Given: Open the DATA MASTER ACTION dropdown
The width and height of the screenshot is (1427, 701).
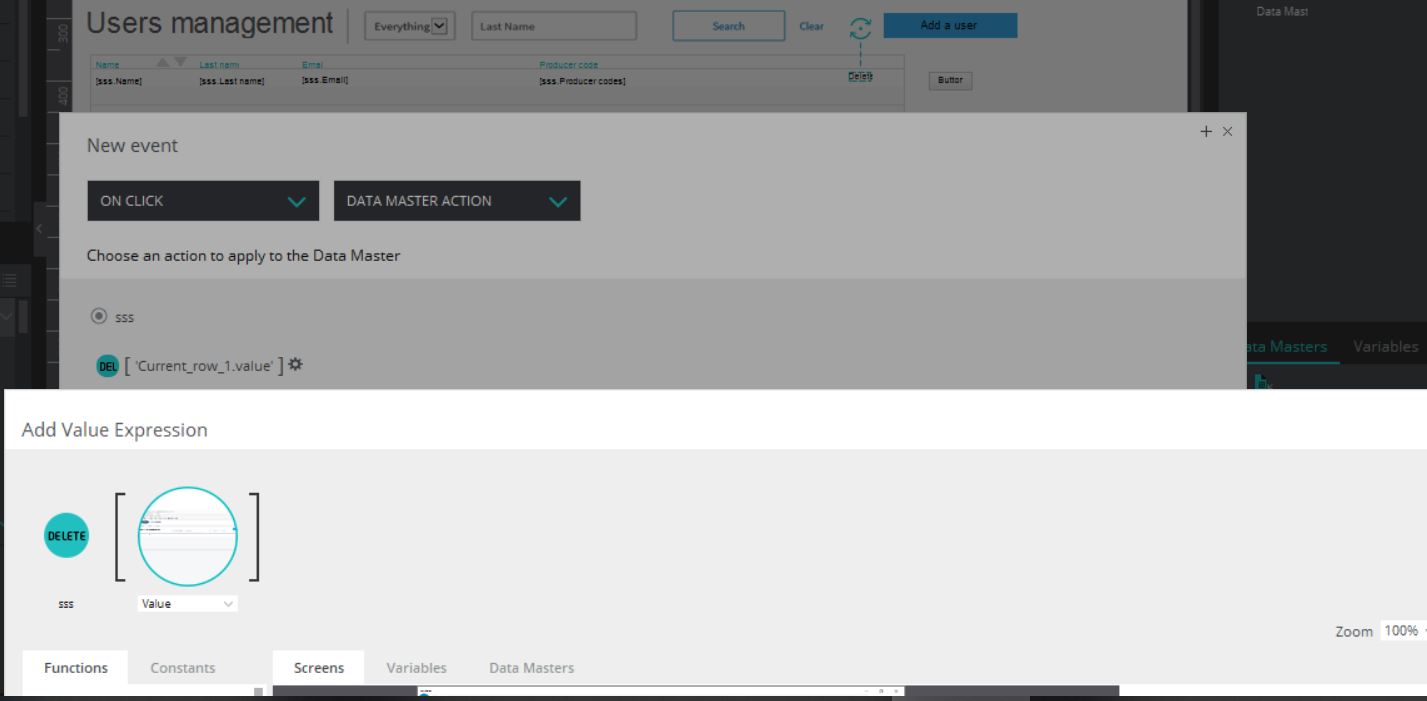Looking at the screenshot, I should 457,201.
